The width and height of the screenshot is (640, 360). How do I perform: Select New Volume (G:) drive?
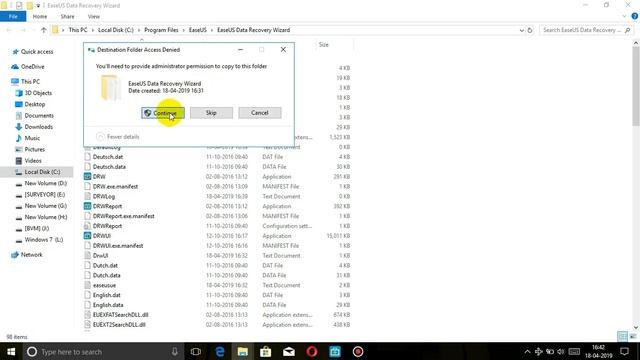click(x=41, y=206)
